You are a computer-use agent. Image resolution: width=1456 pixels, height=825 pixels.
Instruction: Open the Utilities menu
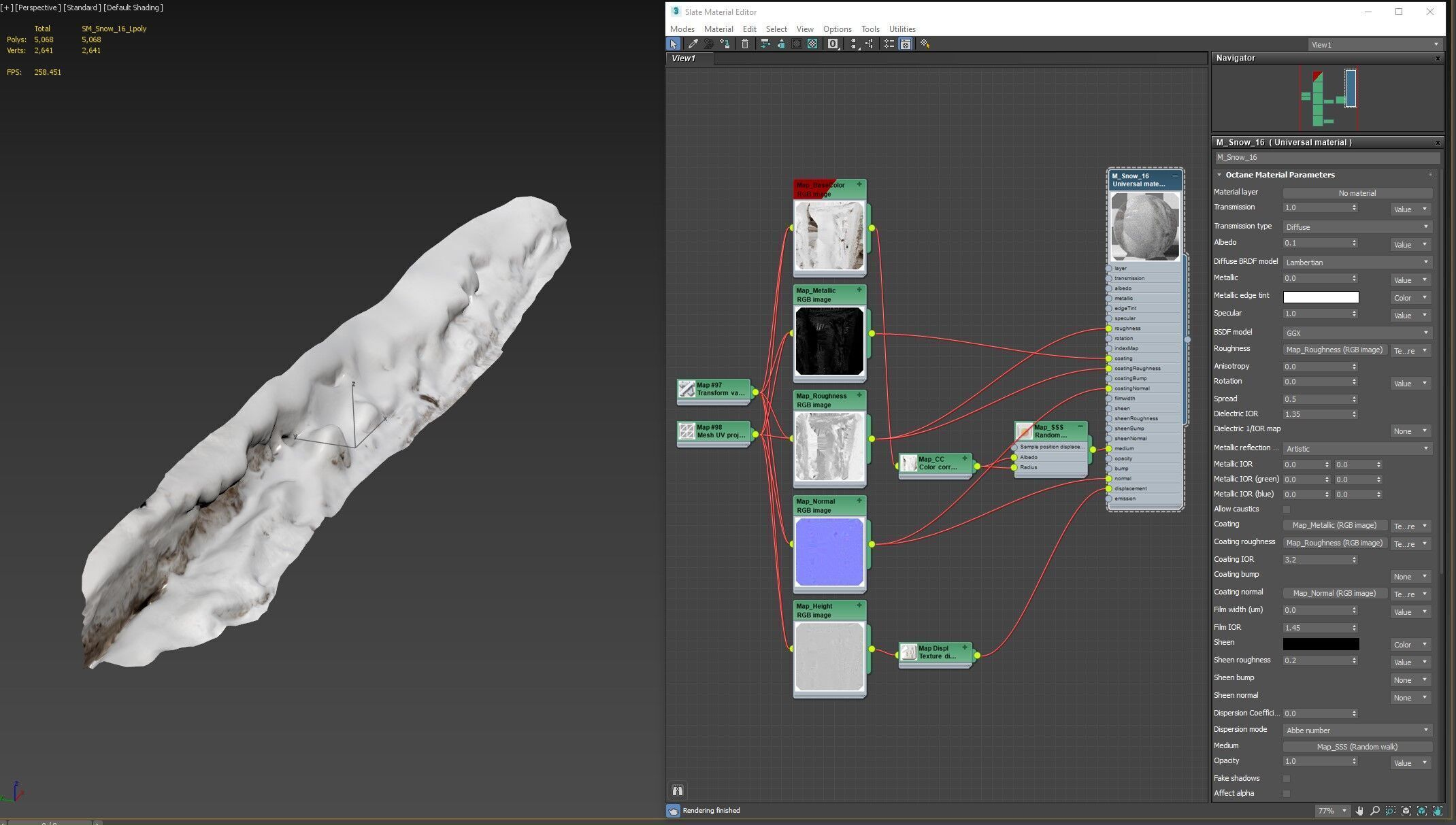pos(901,29)
